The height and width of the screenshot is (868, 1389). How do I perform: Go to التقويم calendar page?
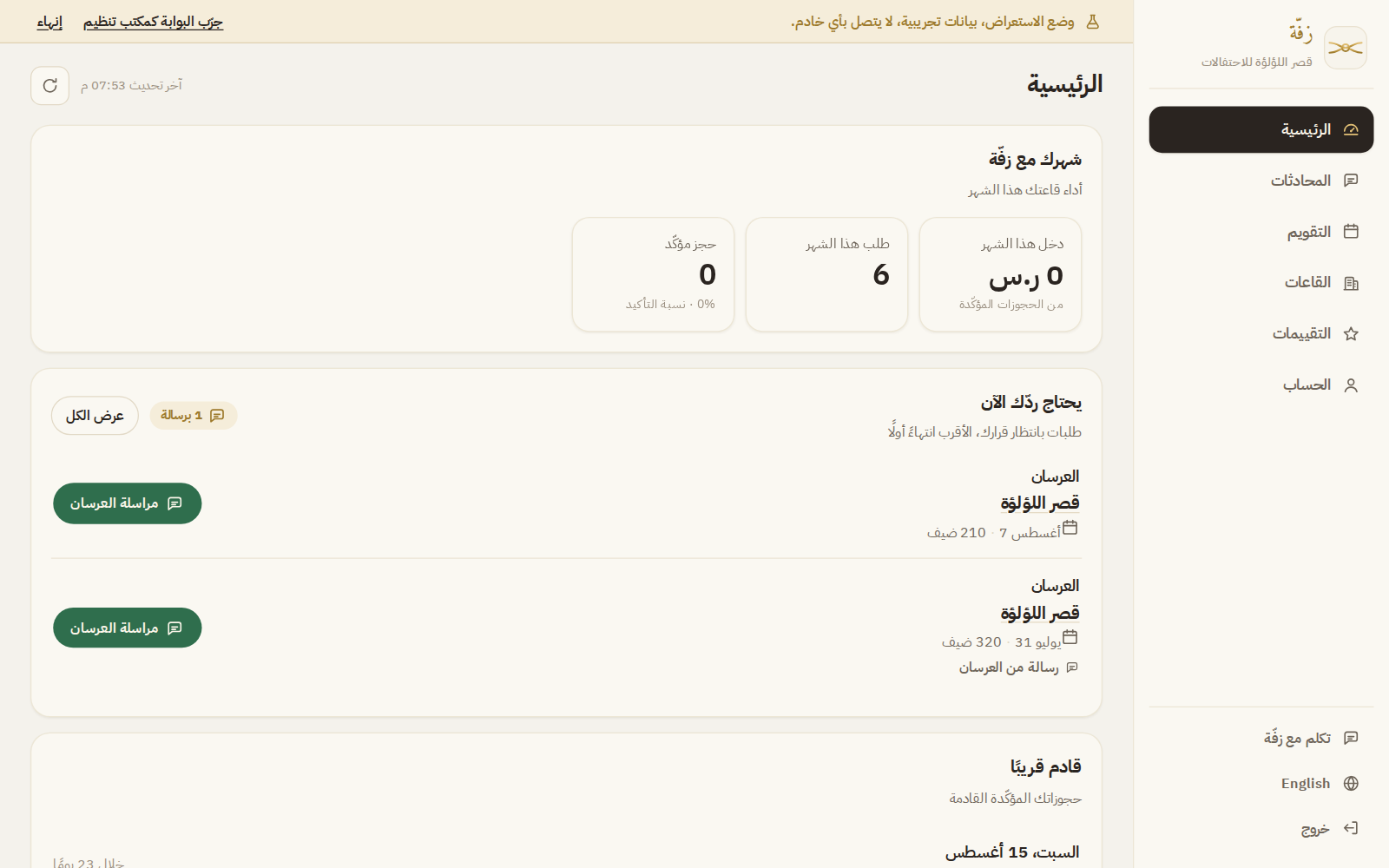[1261, 232]
